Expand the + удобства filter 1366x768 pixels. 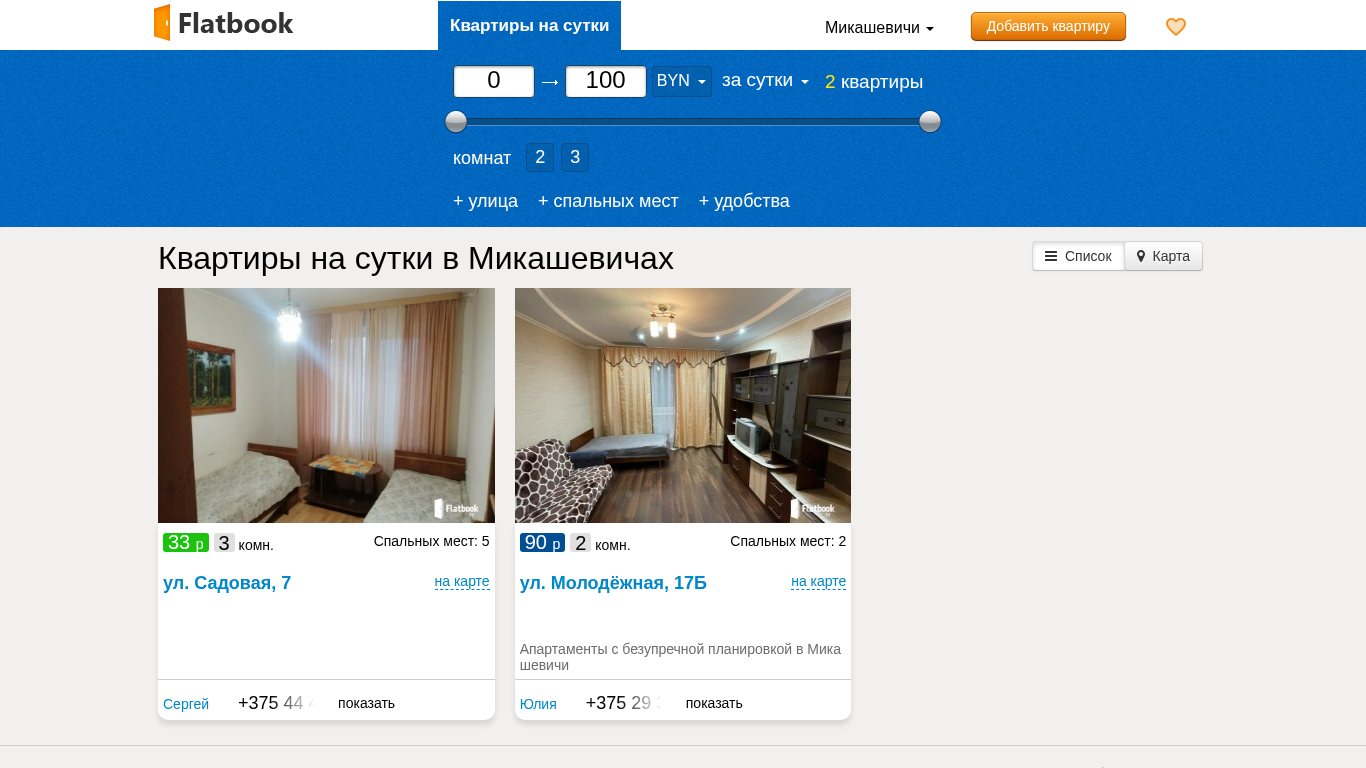point(744,201)
